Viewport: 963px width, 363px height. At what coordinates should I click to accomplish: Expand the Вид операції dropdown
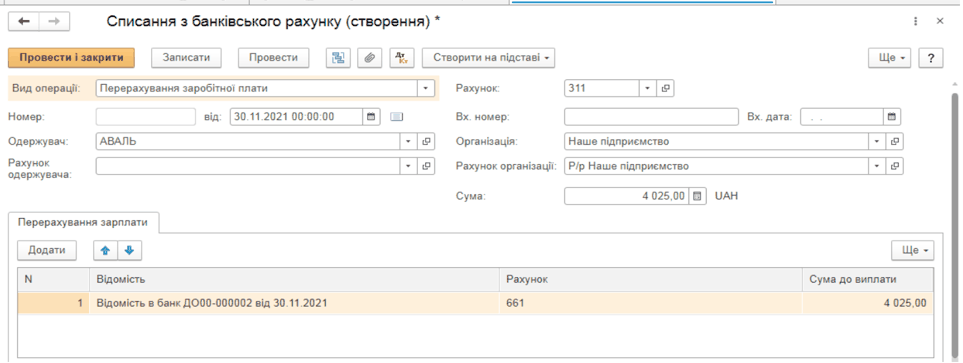click(x=426, y=88)
